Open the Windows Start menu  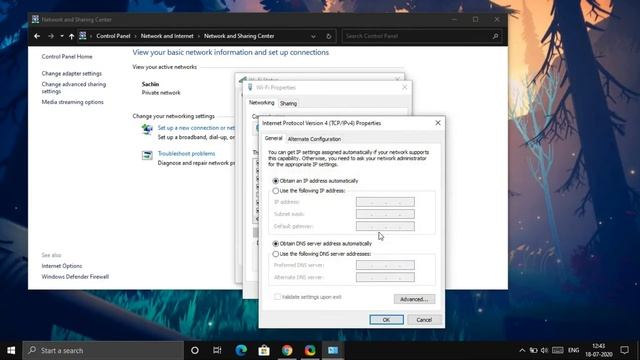click(x=11, y=350)
